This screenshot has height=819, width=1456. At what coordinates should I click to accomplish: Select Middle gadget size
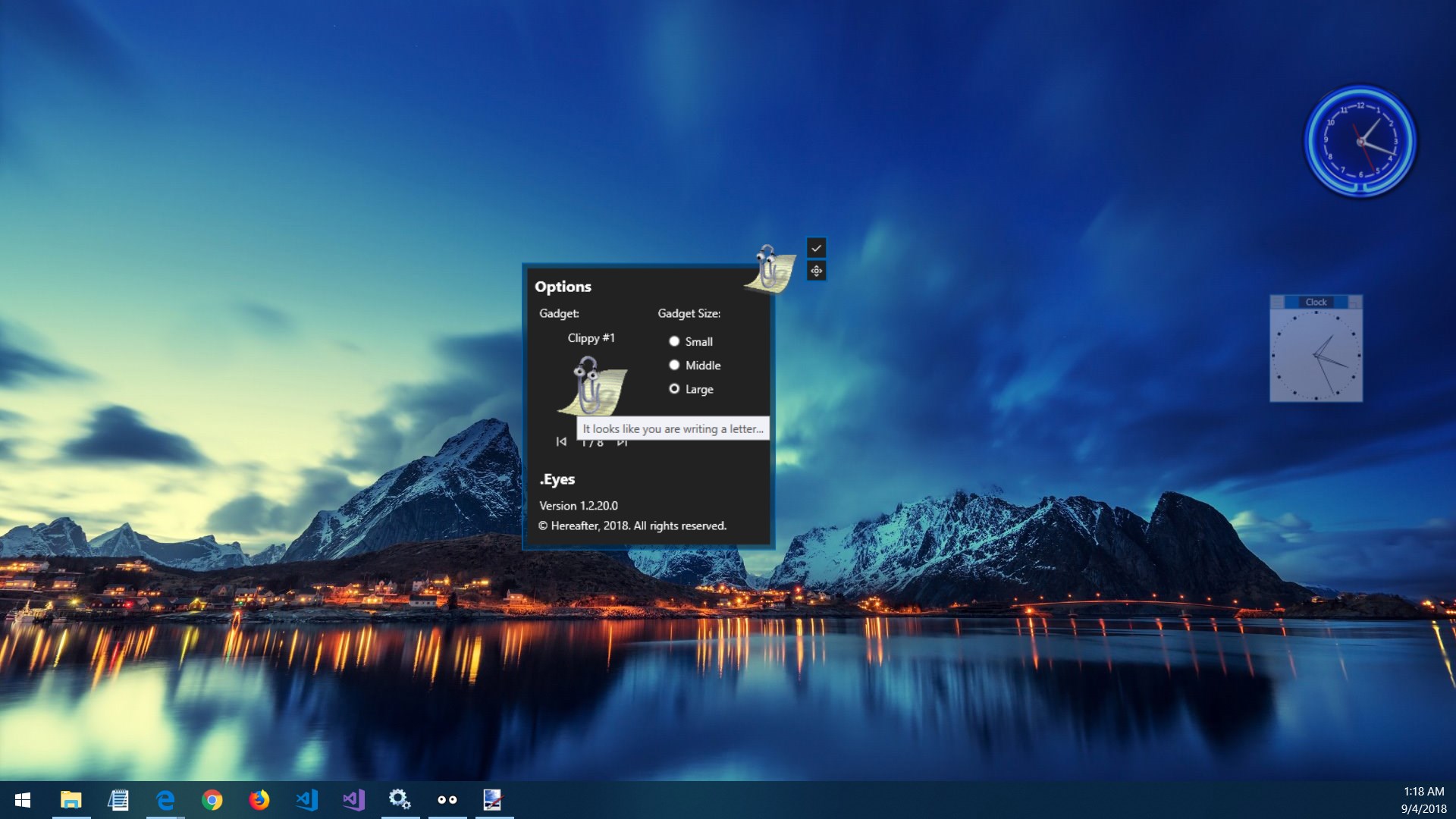point(674,365)
